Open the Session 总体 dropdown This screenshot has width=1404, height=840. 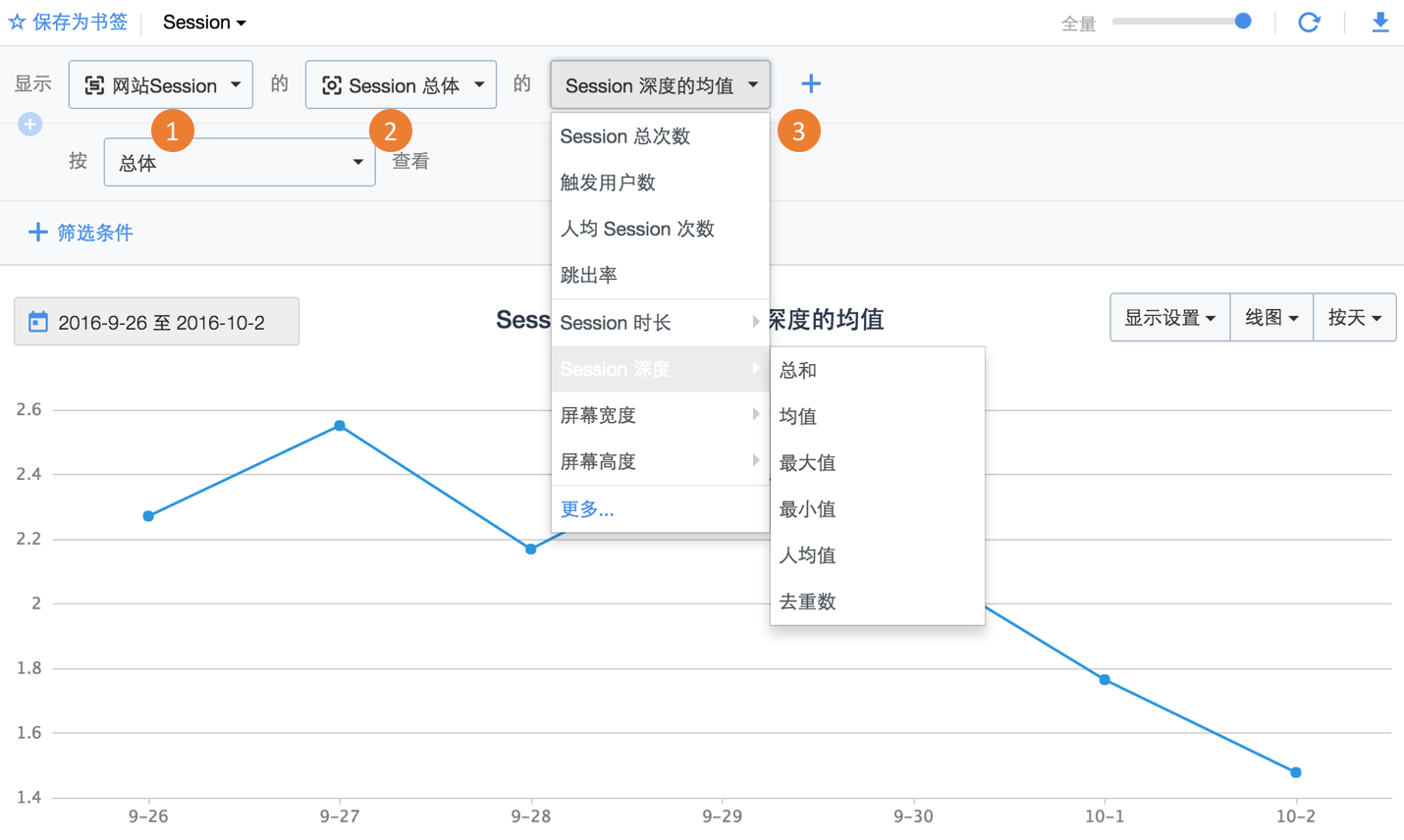pos(401,85)
